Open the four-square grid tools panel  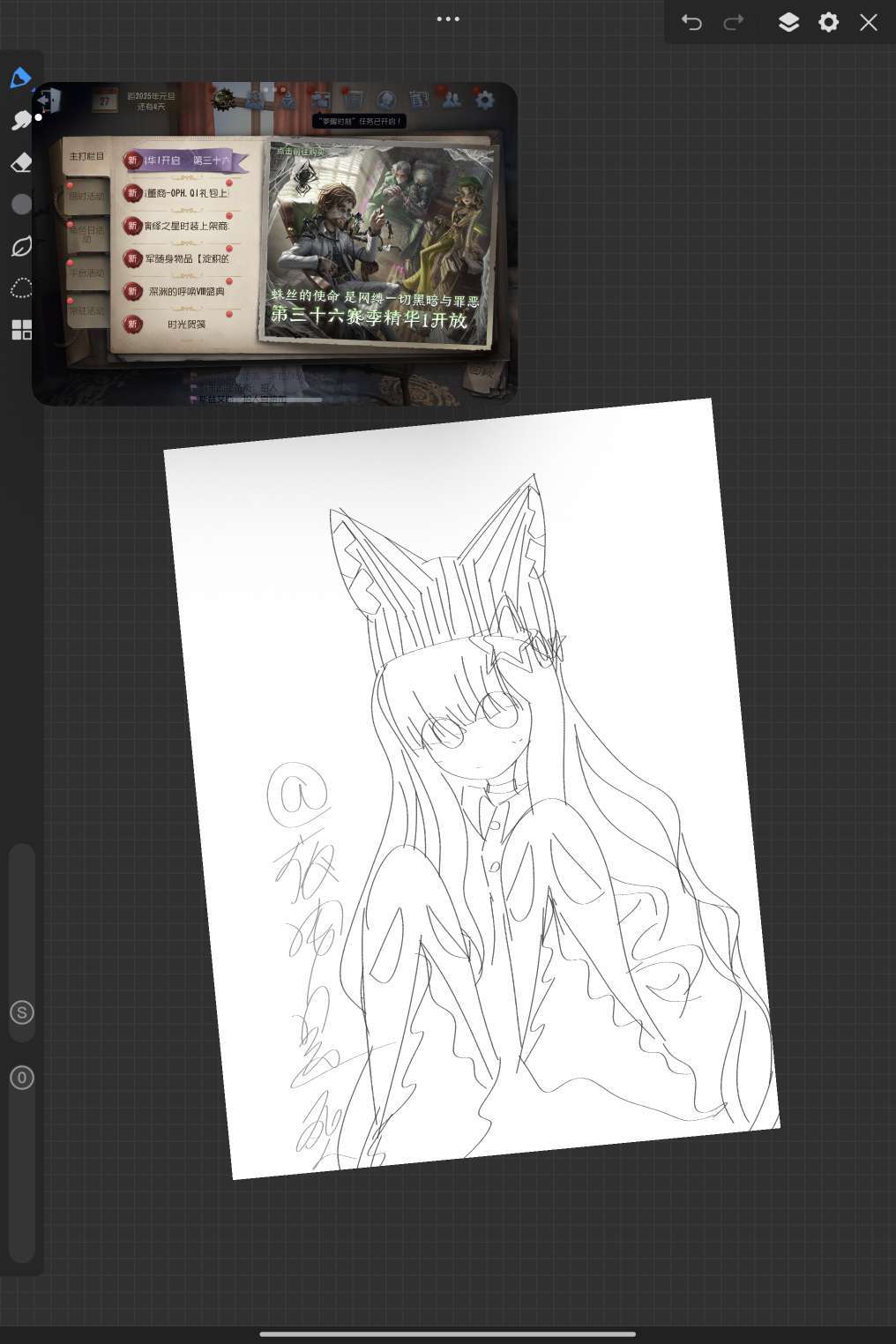(x=21, y=330)
